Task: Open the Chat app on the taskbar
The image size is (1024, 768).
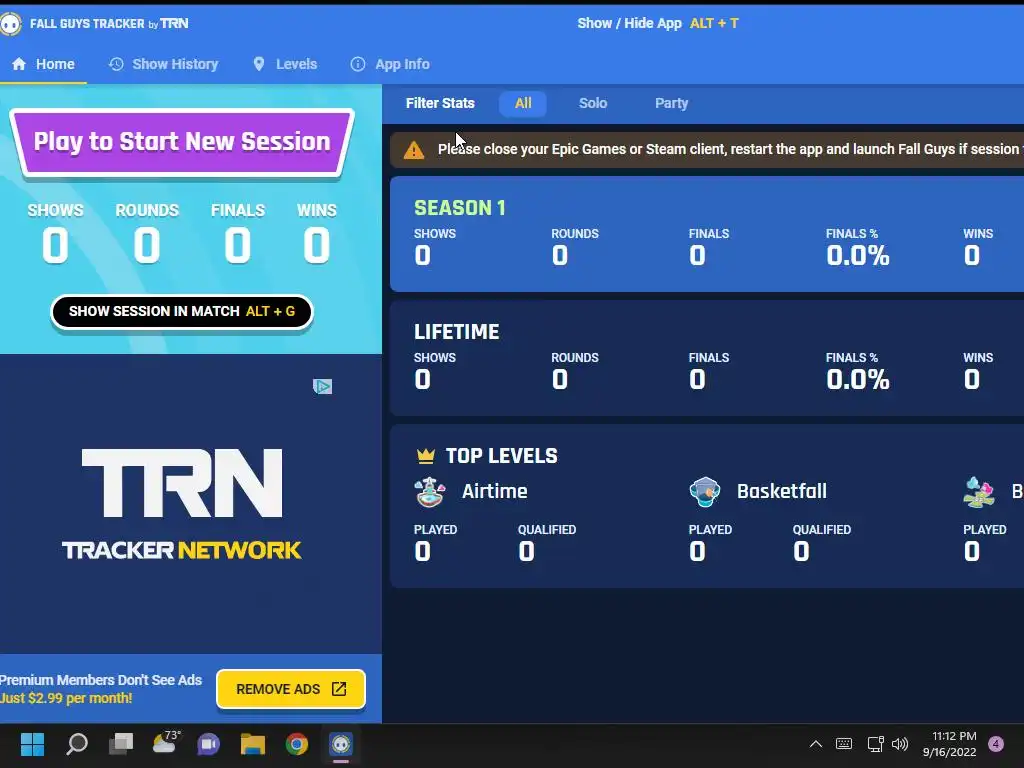Action: click(208, 744)
